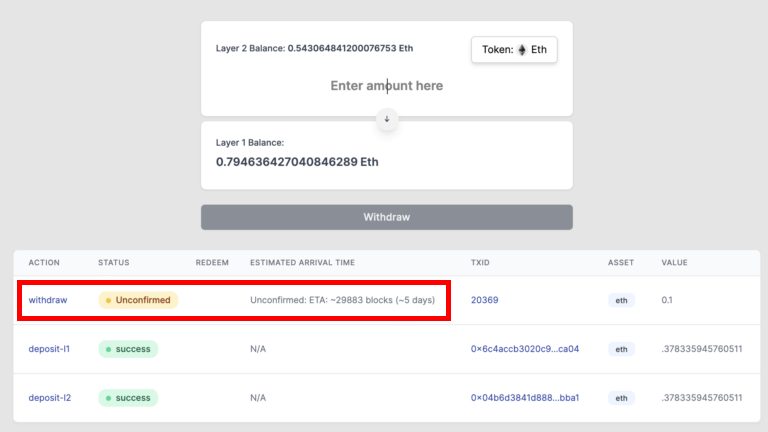Click the Enter amount here field
768x432 pixels.
387,86
